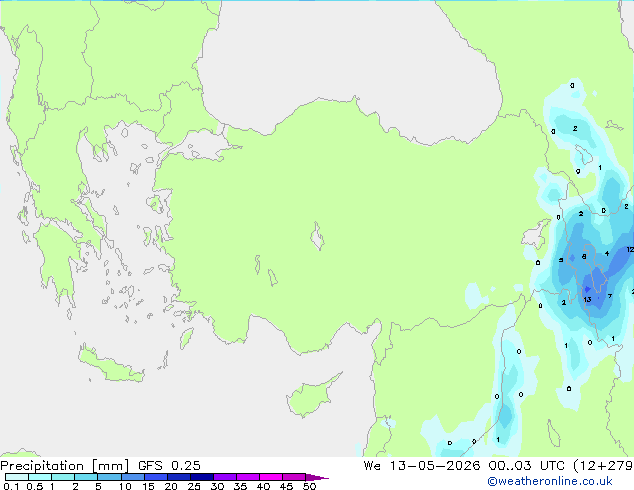Select the island of Cyprus on the map
Viewport: 634px width, 490px height.
coord(313,395)
